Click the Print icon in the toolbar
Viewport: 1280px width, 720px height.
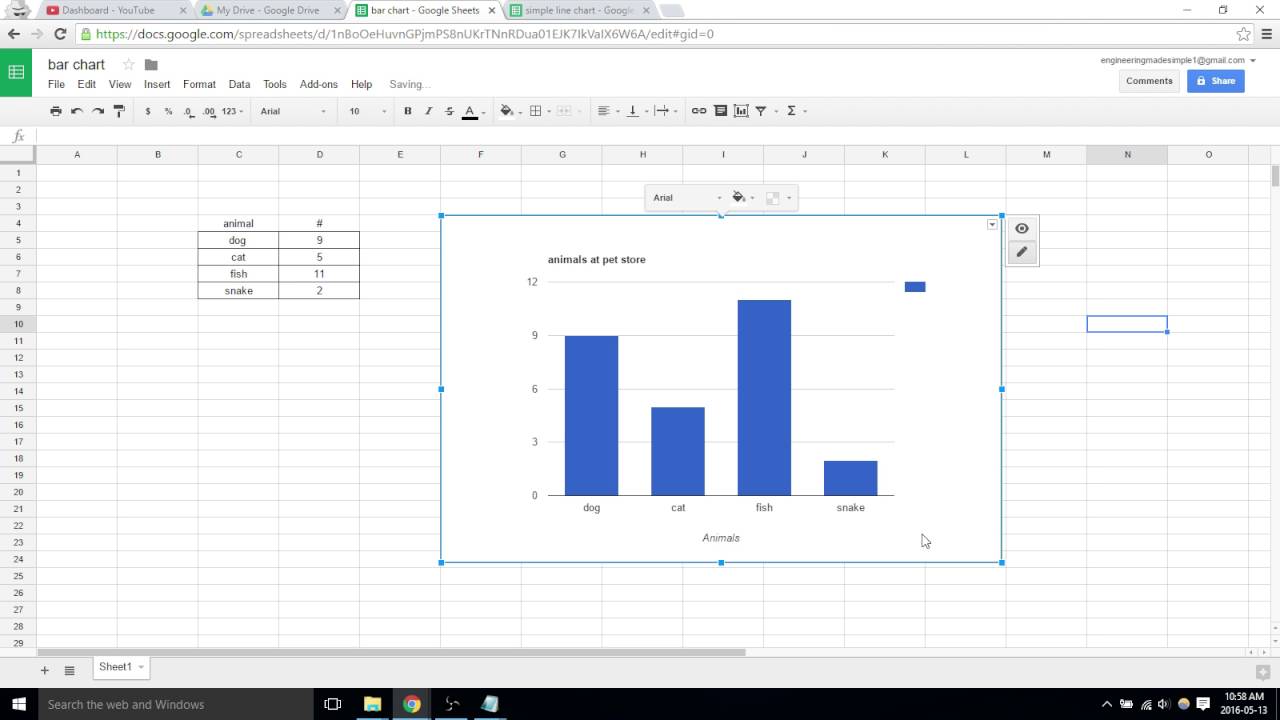[x=56, y=111]
